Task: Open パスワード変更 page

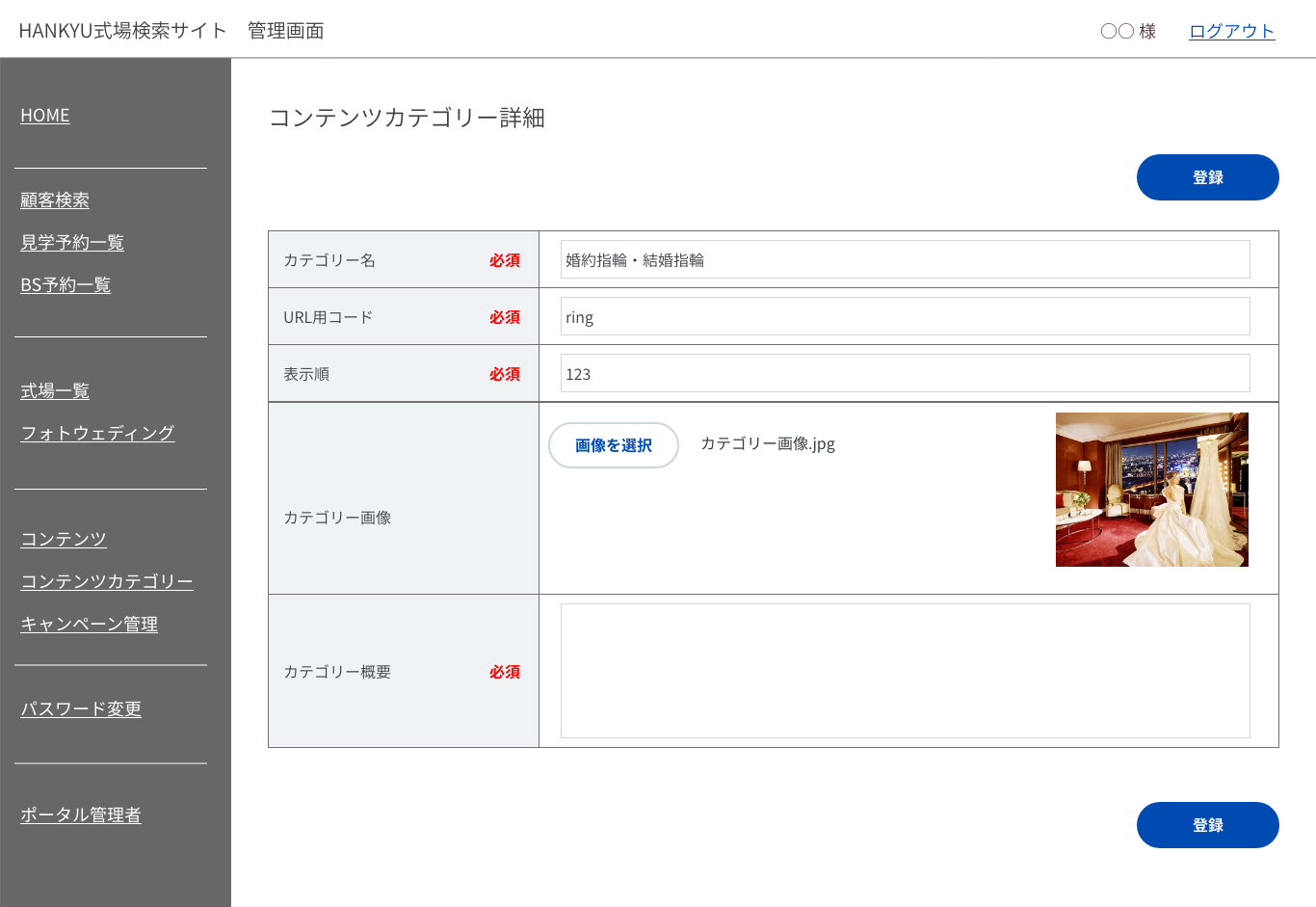Action: pyautogui.click(x=81, y=709)
